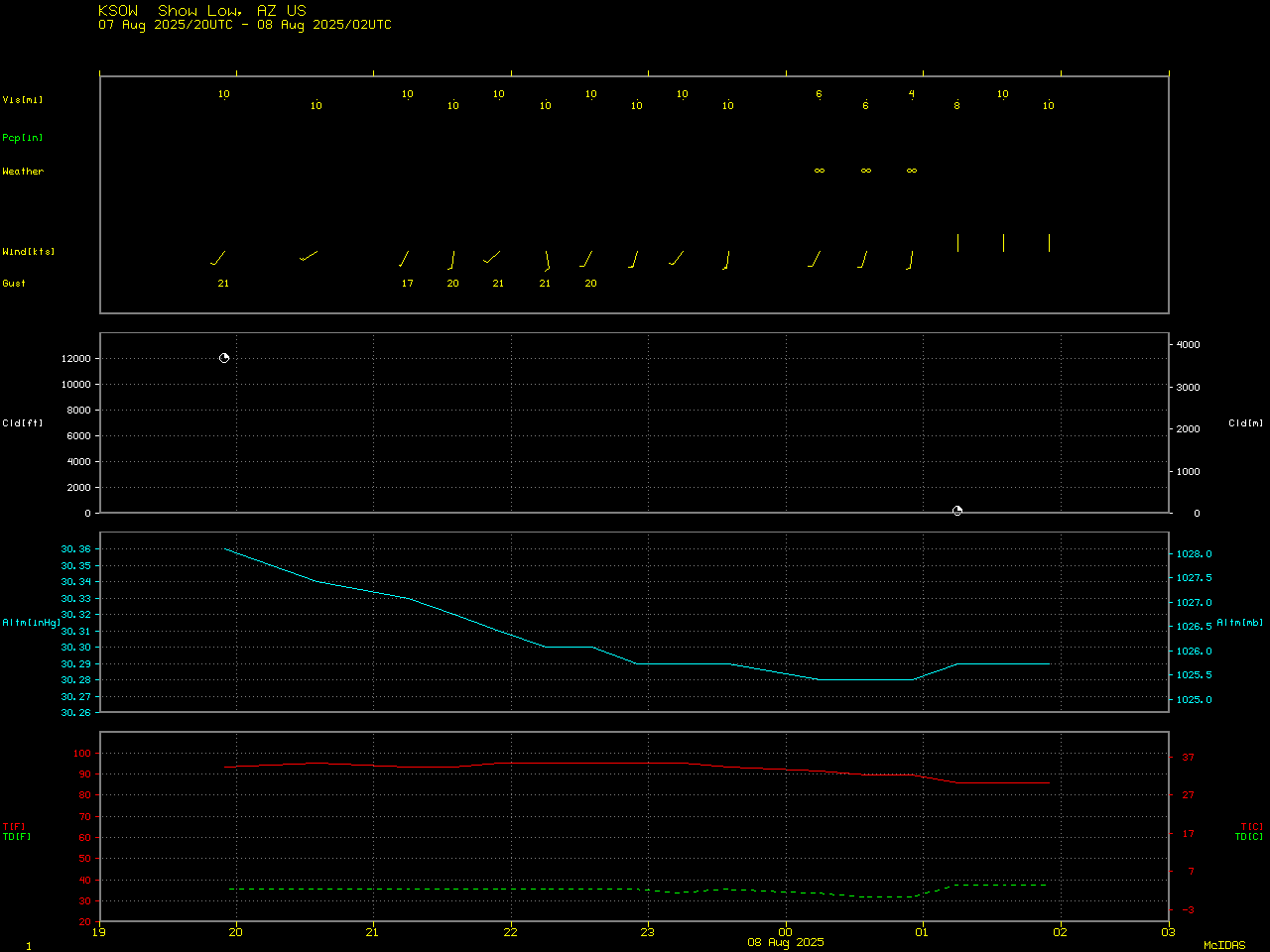Click the Pcp[in] row label
The image size is (1270, 952).
(23, 138)
